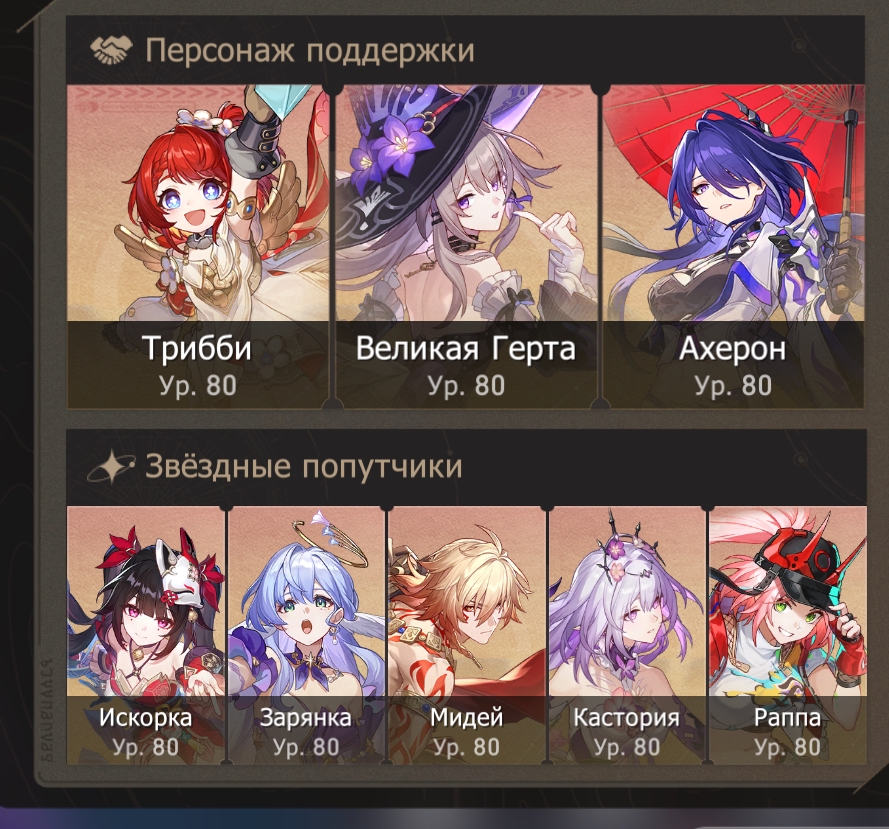Click the Кастория name label

[626, 717]
